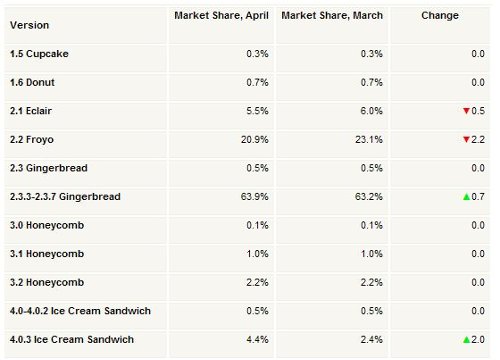The width and height of the screenshot is (500, 360).
Task: Click the 23.1% March share cell
Action: pyautogui.click(x=369, y=139)
